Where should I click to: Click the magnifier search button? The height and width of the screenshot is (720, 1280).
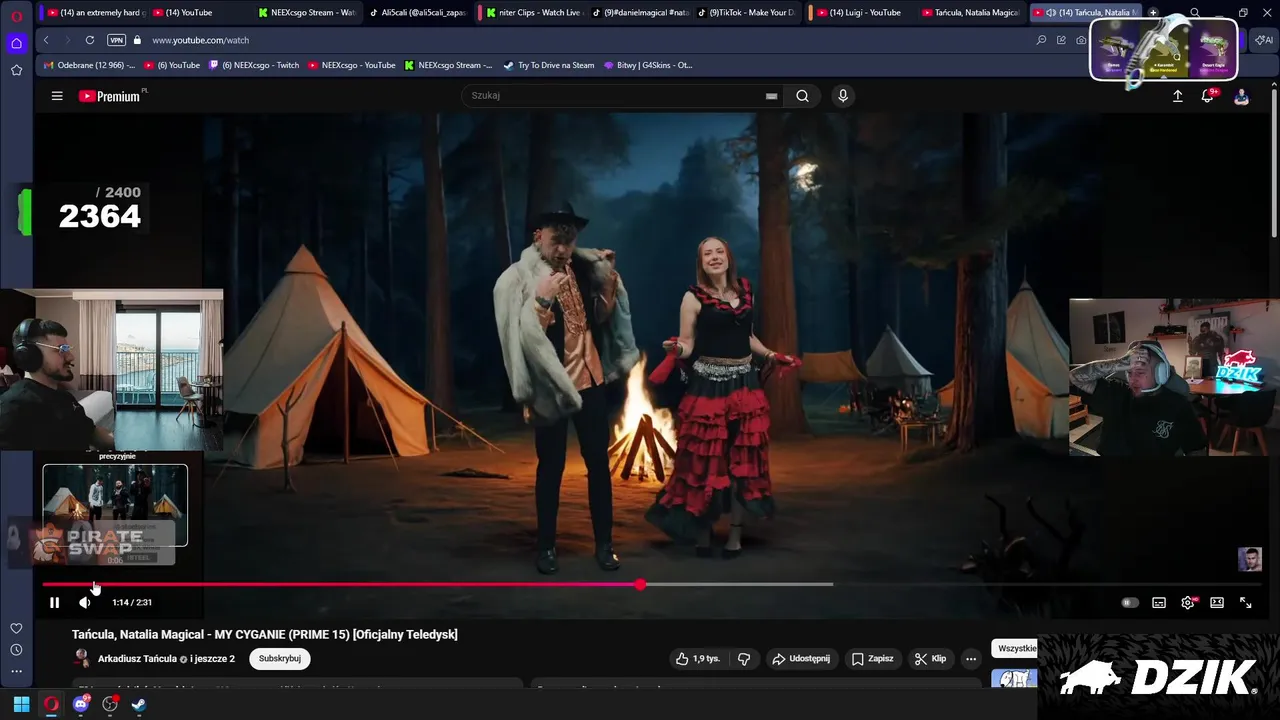(802, 96)
